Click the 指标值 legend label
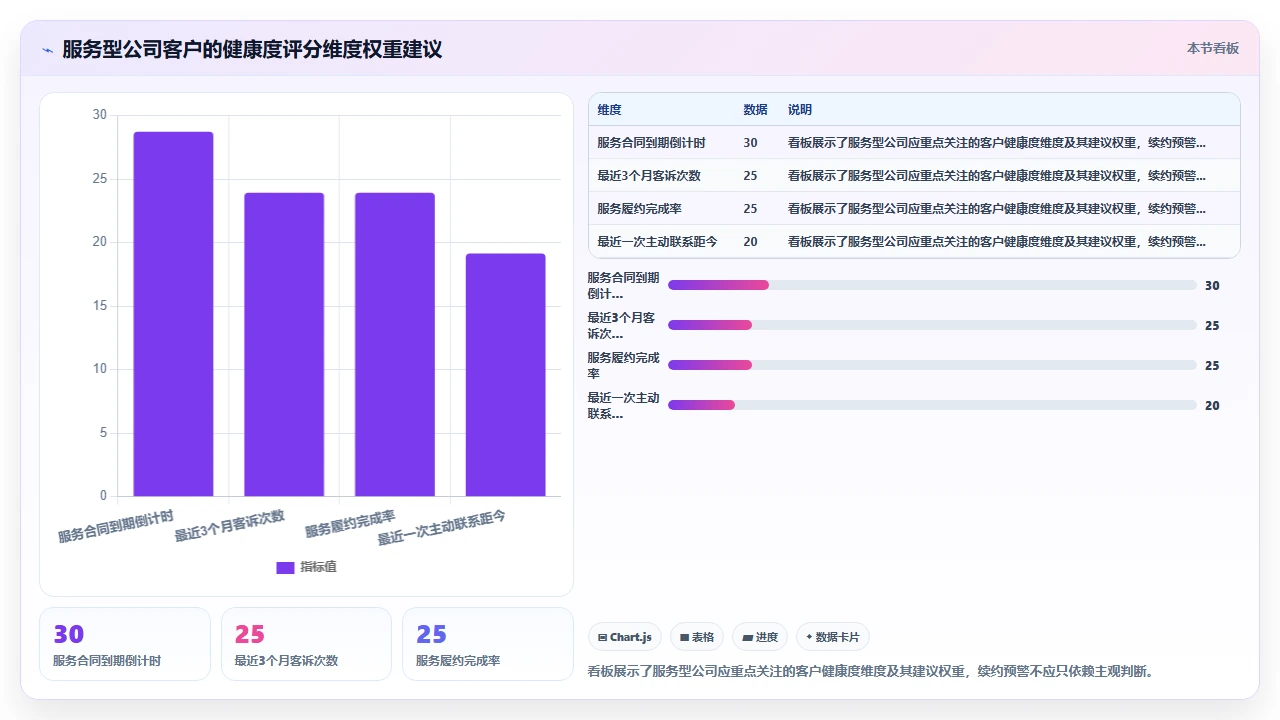 point(318,567)
